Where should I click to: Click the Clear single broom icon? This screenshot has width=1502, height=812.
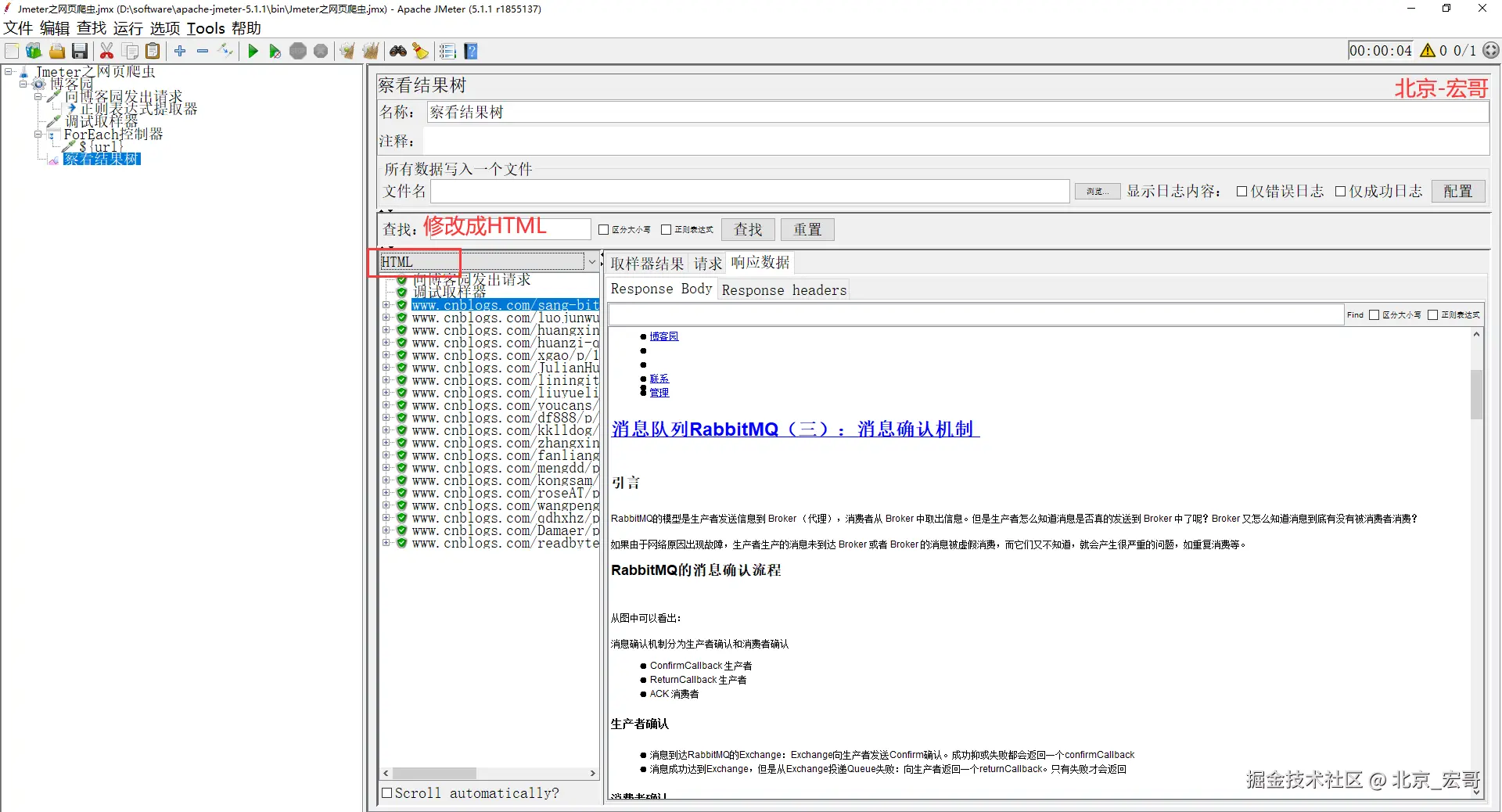point(347,51)
